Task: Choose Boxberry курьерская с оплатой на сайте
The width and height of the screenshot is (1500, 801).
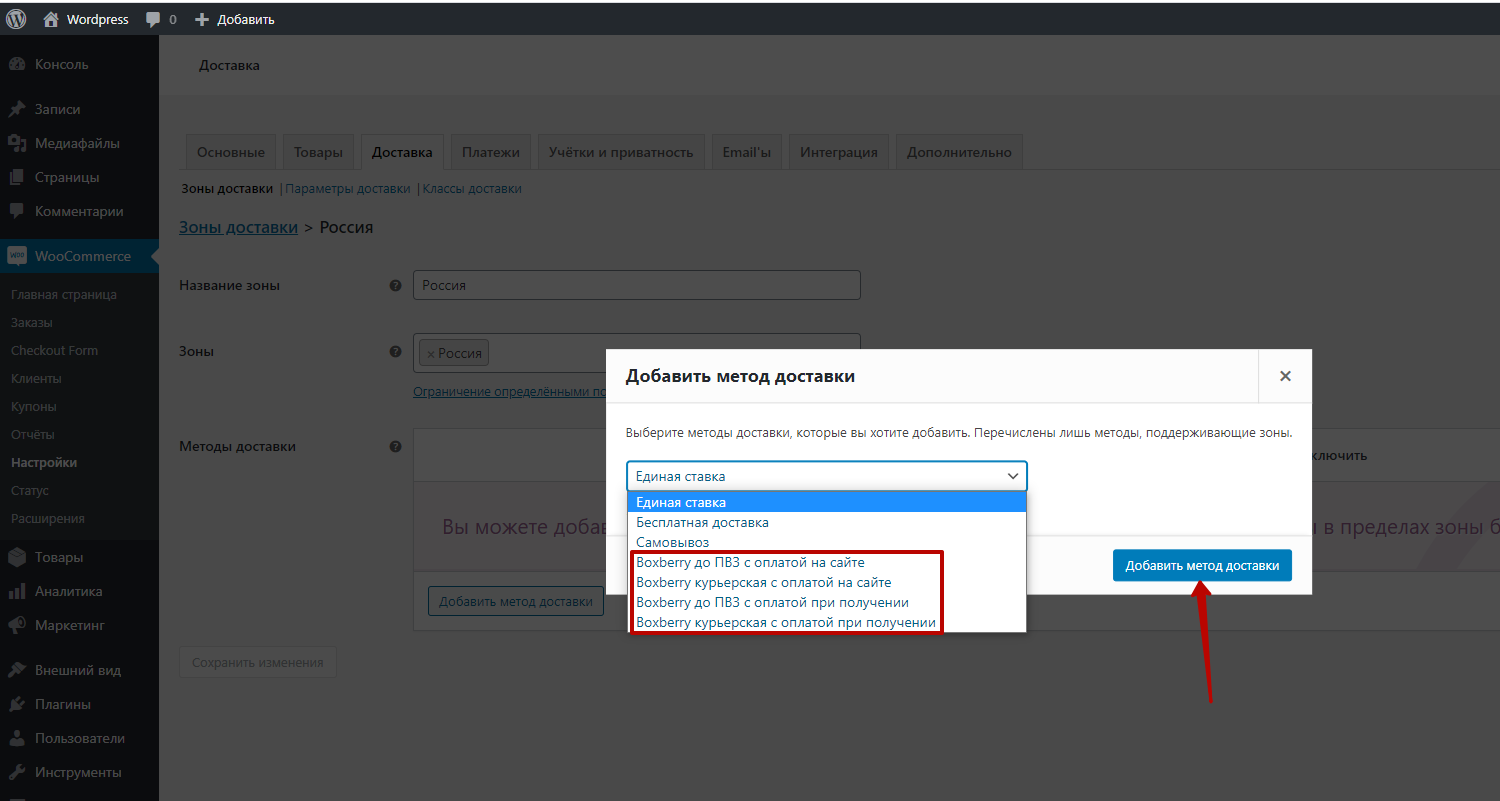Action: pos(827,582)
